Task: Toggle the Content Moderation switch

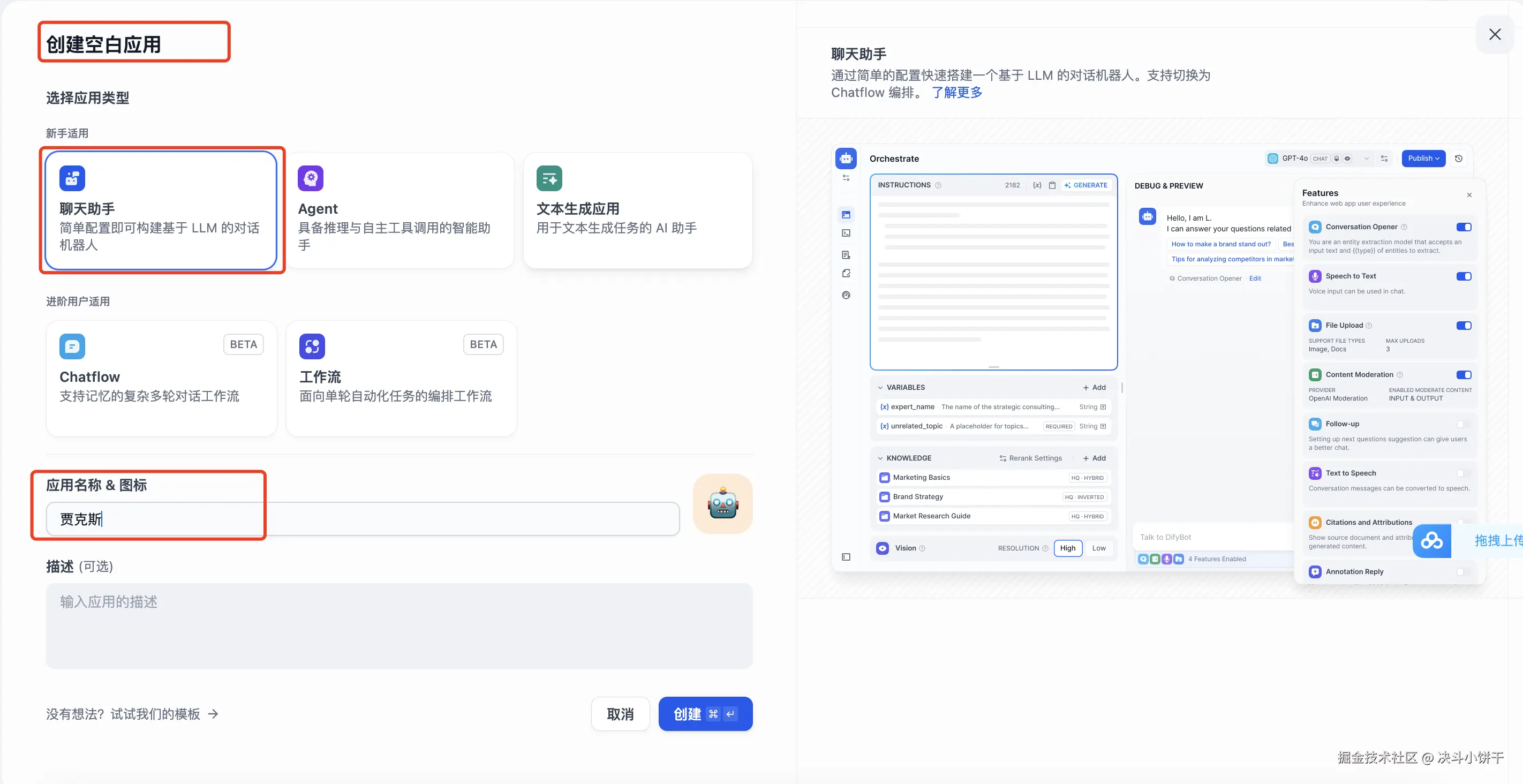Action: [1463, 375]
